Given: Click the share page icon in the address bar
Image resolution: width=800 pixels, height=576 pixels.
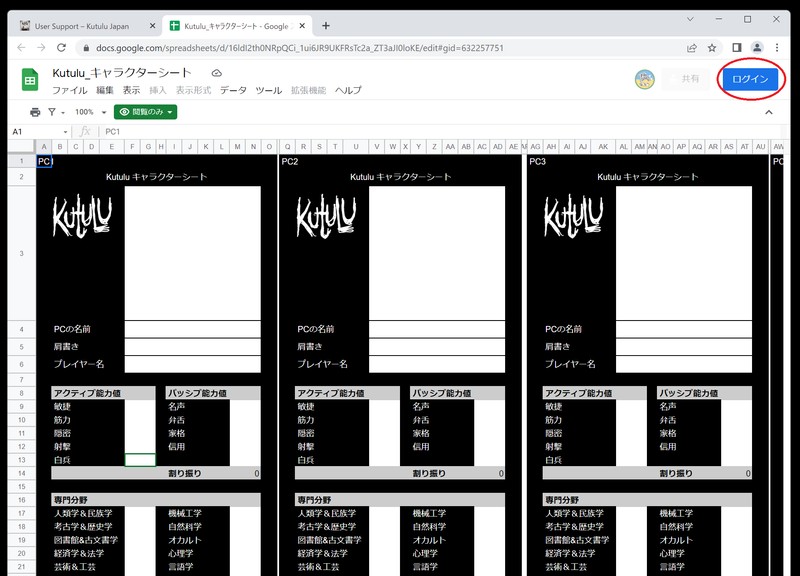Looking at the screenshot, I should pyautogui.click(x=692, y=48).
